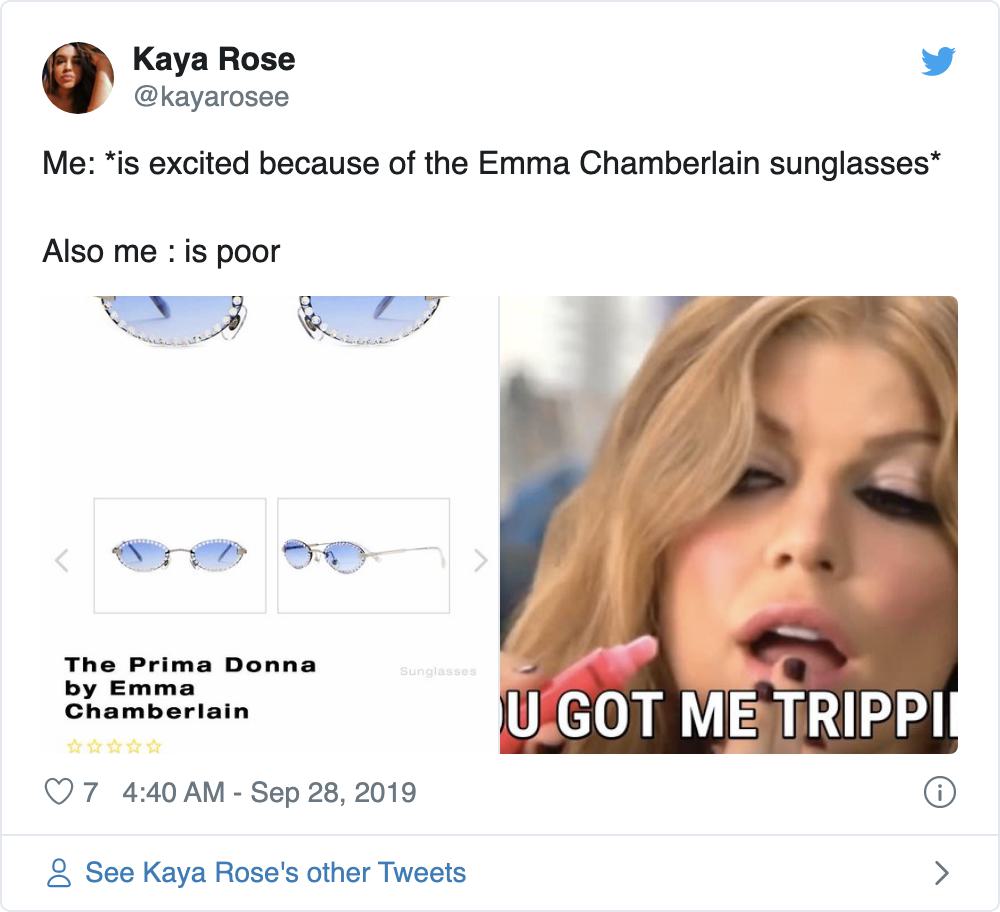Click The Prima Donna by Emma Chamberlain title
Screen dimensions: 1000x912
pyautogui.click(x=190, y=688)
